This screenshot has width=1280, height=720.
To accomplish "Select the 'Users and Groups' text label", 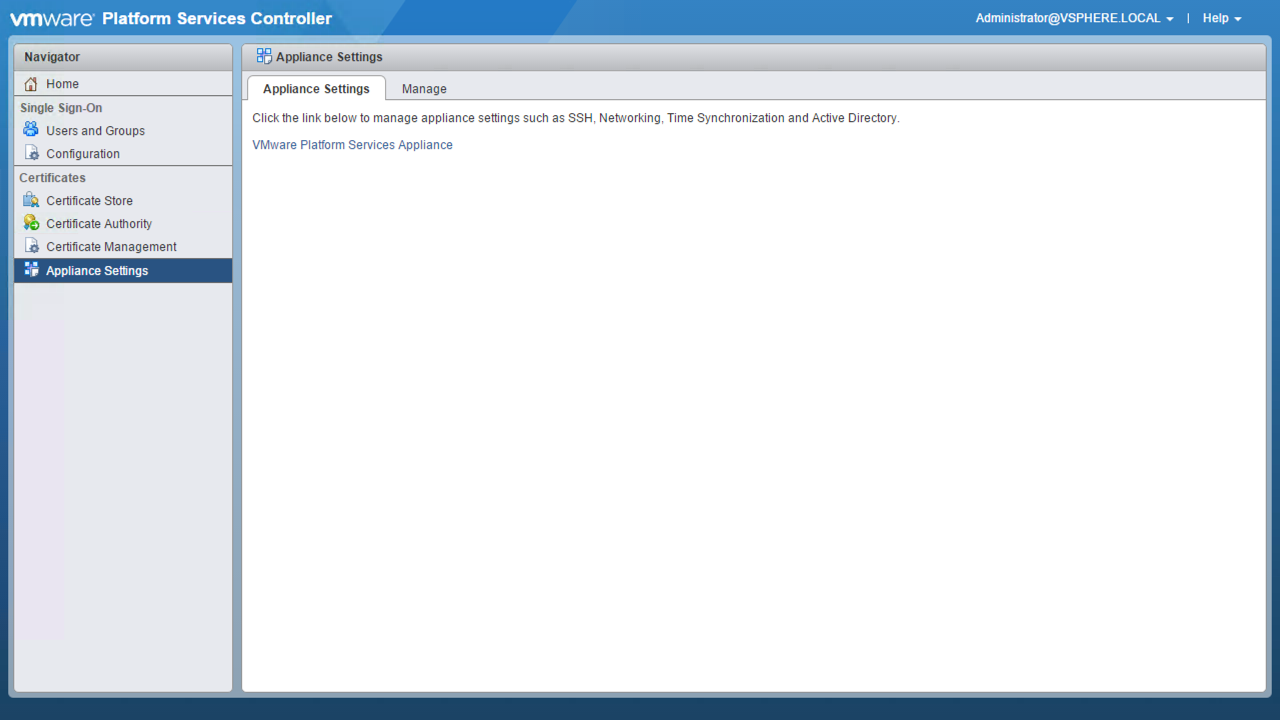I will (x=95, y=131).
